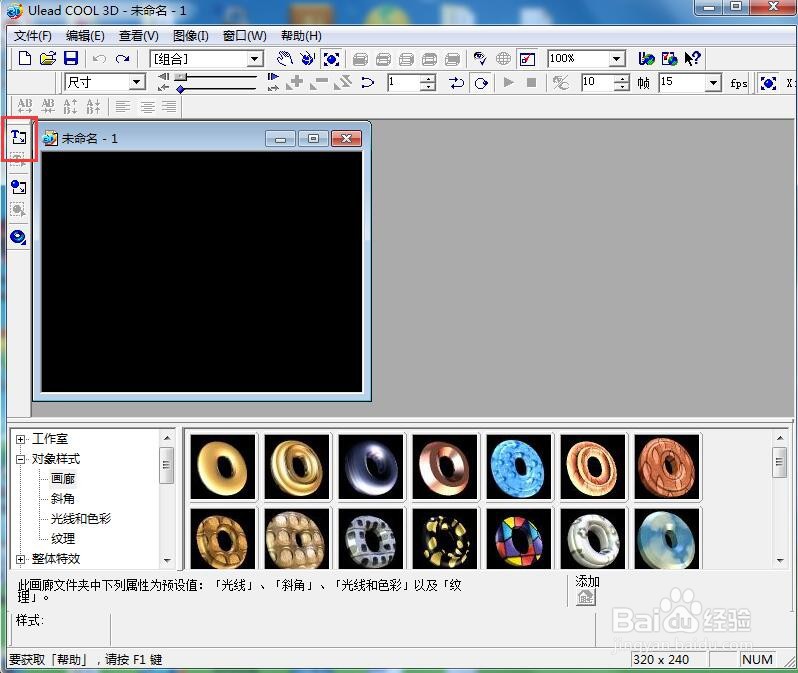Viewport: 798px width, 673px height.
Task: Increase the total frames stepper value
Action: [622, 78]
